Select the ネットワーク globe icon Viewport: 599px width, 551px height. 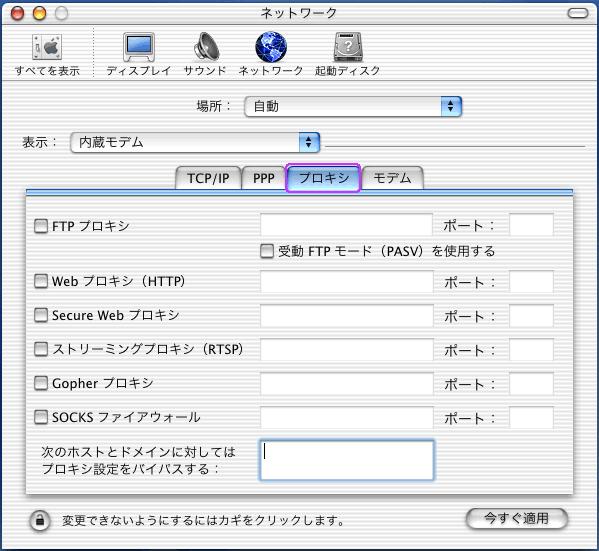270,47
